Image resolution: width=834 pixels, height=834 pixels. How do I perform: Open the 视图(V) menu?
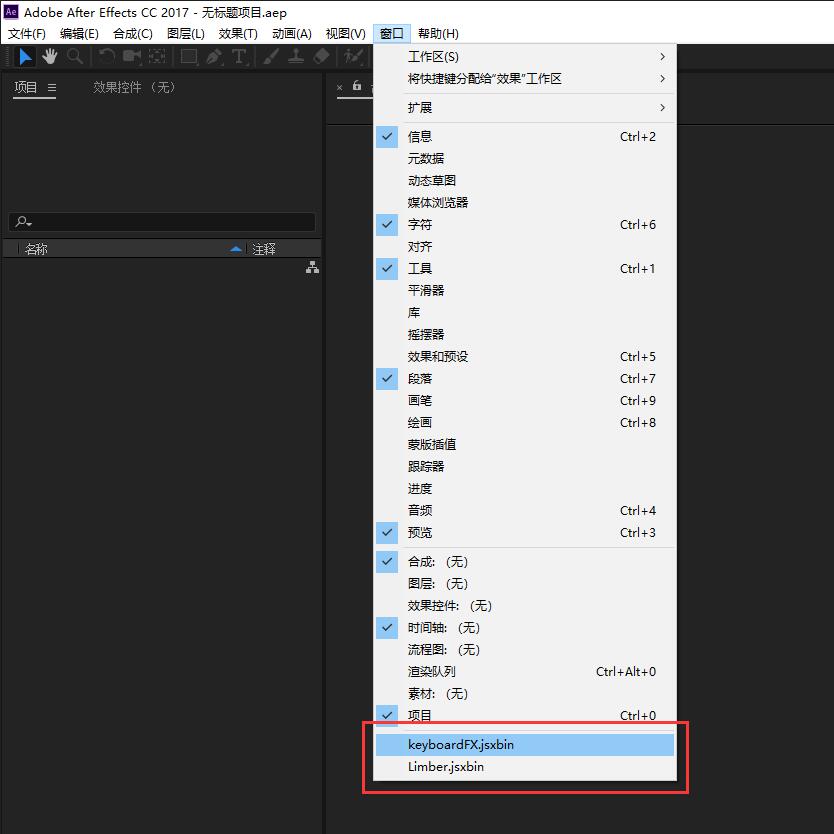345,34
